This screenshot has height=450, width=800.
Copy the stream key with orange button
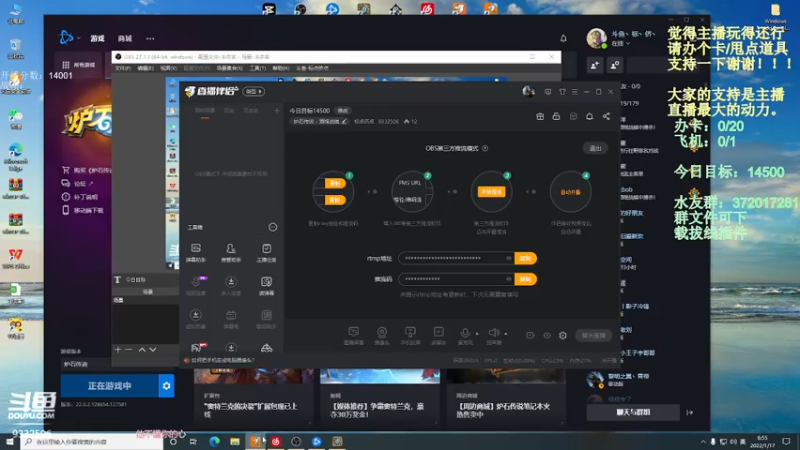pos(526,279)
